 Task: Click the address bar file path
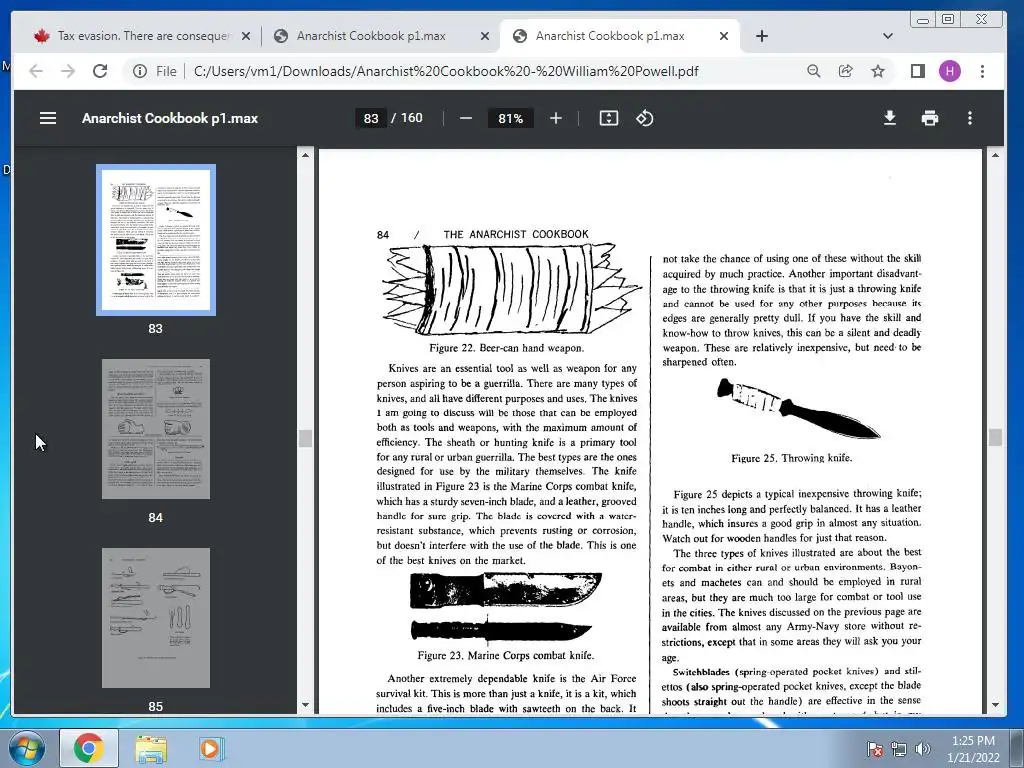446,71
